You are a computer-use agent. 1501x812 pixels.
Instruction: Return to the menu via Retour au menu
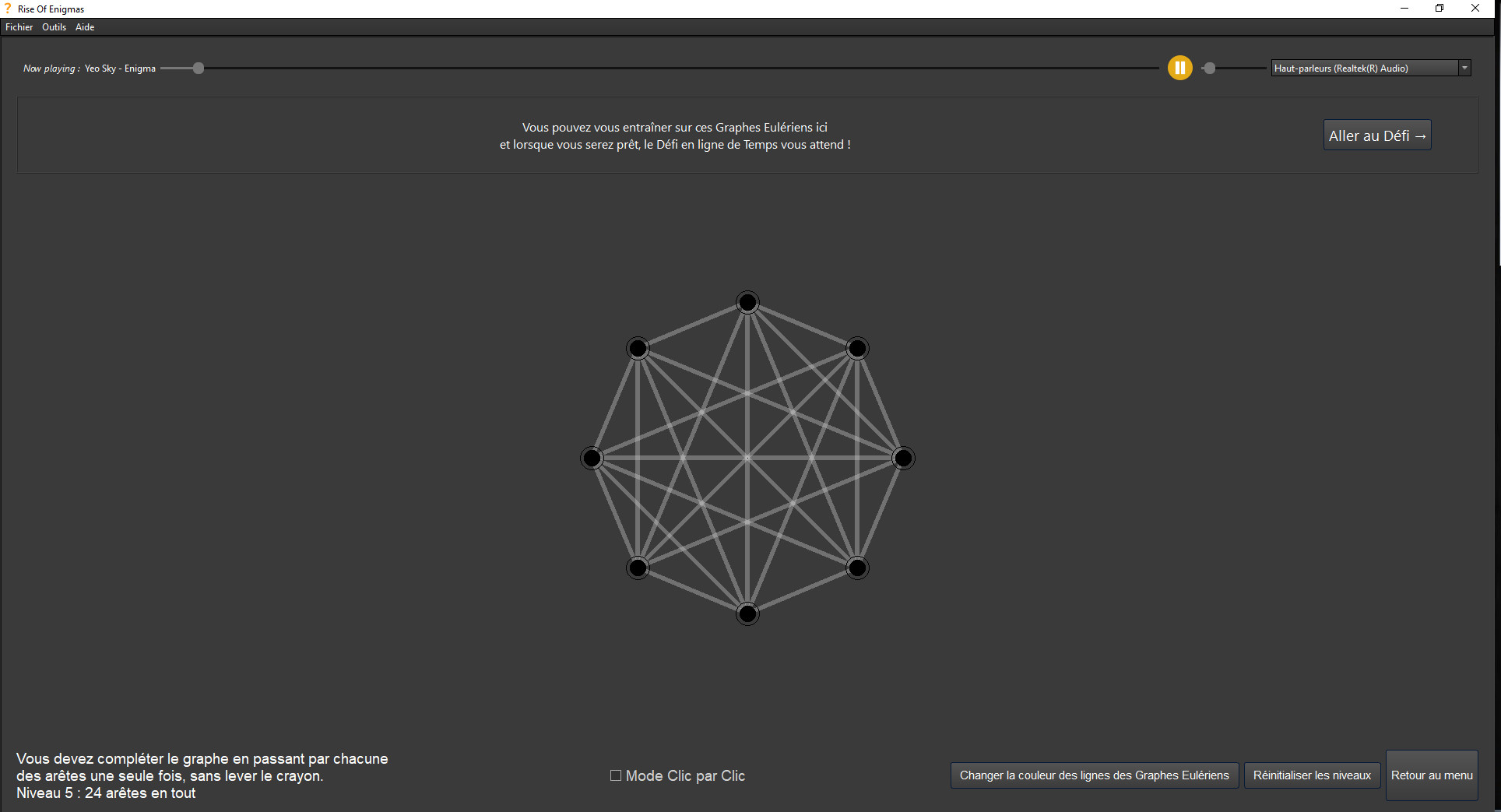click(x=1431, y=775)
